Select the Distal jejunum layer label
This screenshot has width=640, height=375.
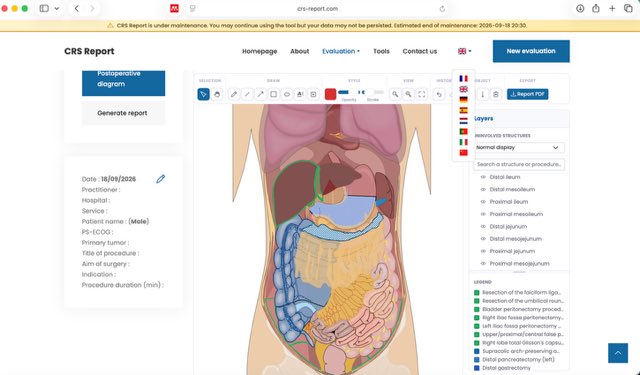click(508, 226)
